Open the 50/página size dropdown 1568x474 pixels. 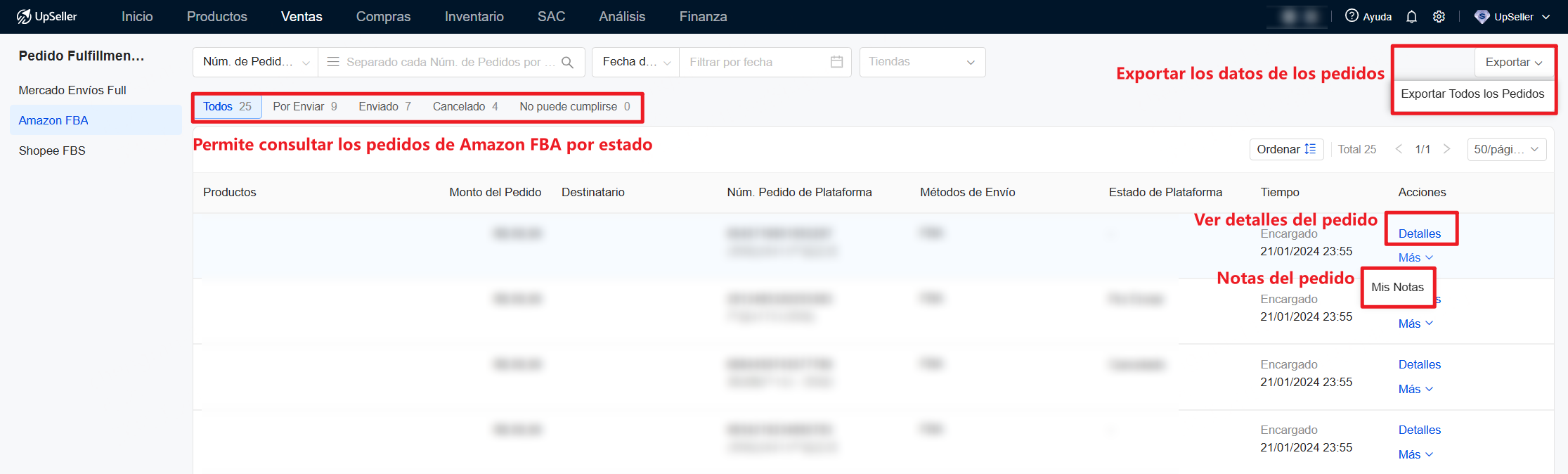click(1506, 149)
